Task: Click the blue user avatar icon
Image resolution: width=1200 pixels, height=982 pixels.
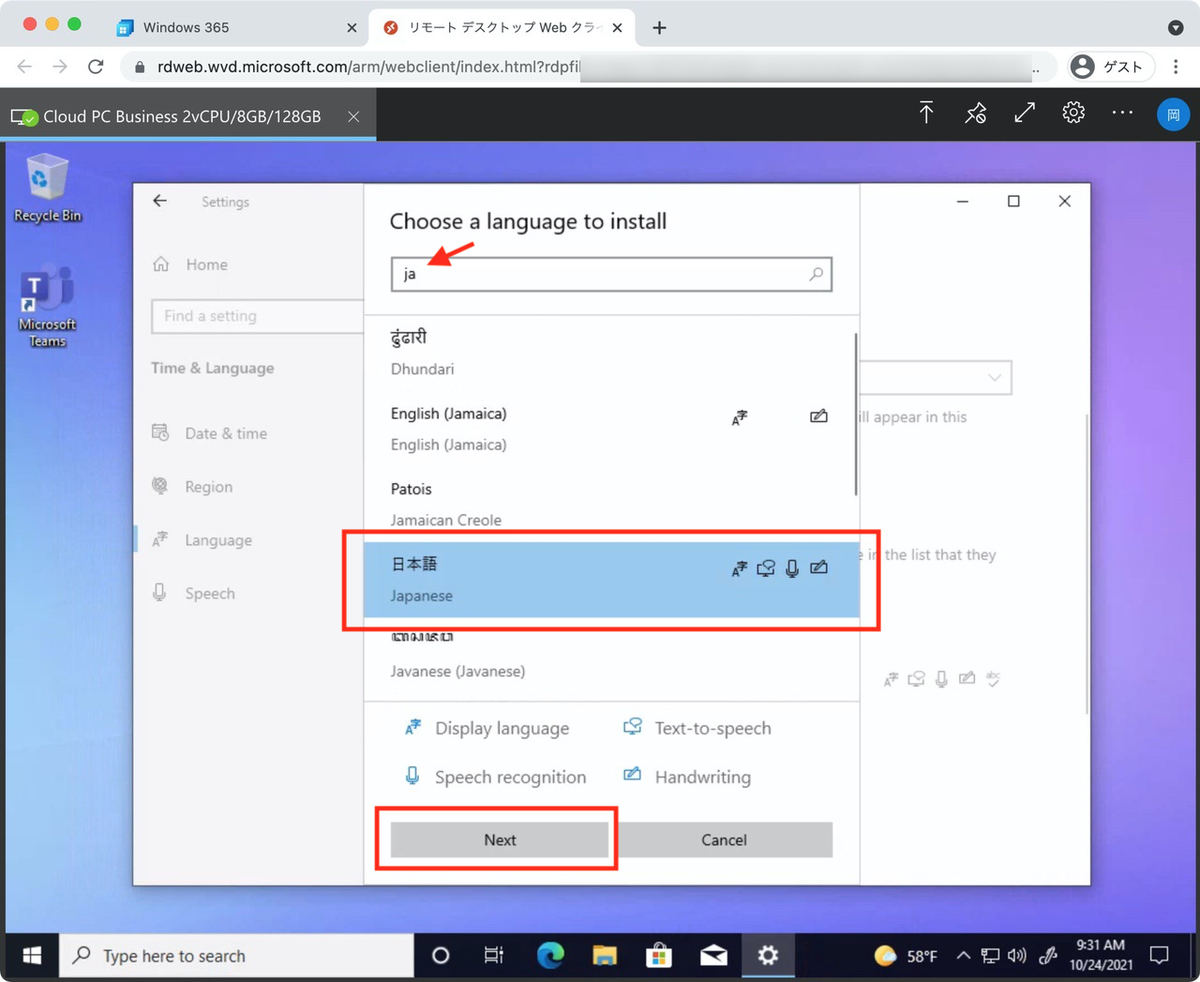Action: 1173,114
